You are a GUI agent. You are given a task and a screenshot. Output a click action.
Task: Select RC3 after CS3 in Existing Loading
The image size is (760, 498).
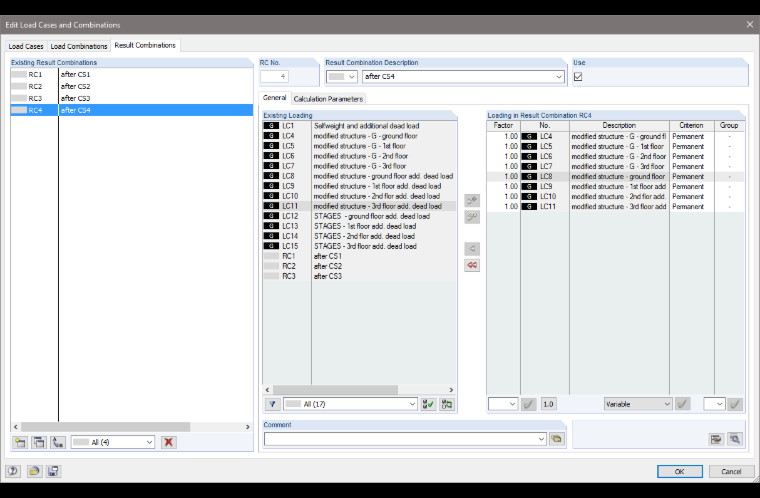pos(359,276)
